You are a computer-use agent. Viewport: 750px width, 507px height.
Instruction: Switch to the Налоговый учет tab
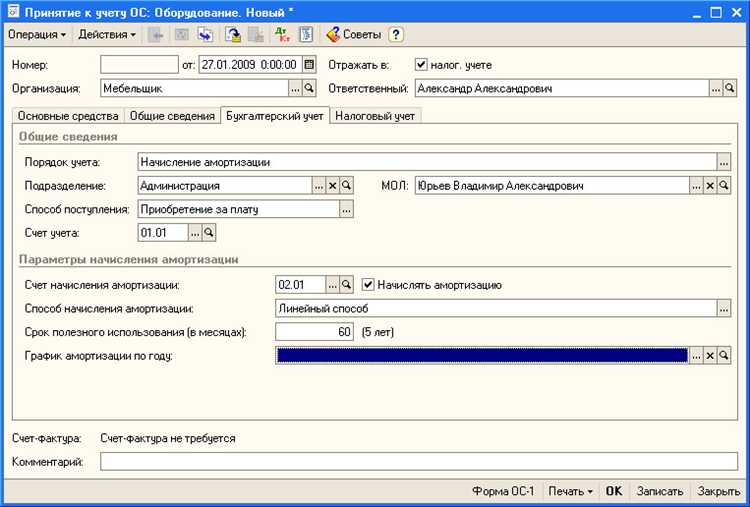[x=376, y=116]
